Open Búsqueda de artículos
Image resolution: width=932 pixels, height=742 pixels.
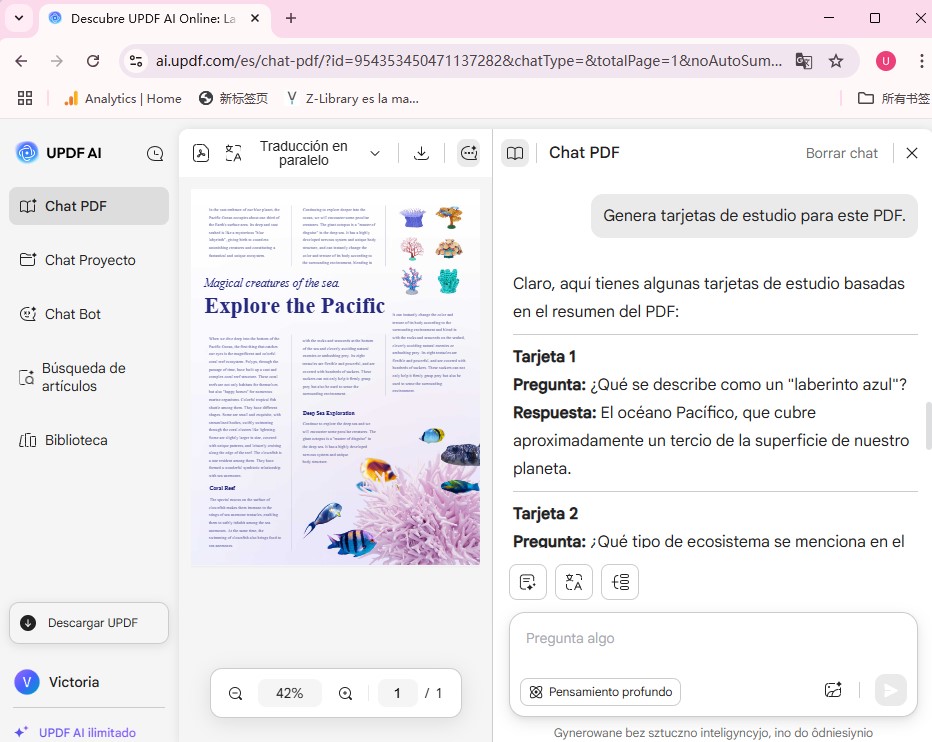coord(89,377)
